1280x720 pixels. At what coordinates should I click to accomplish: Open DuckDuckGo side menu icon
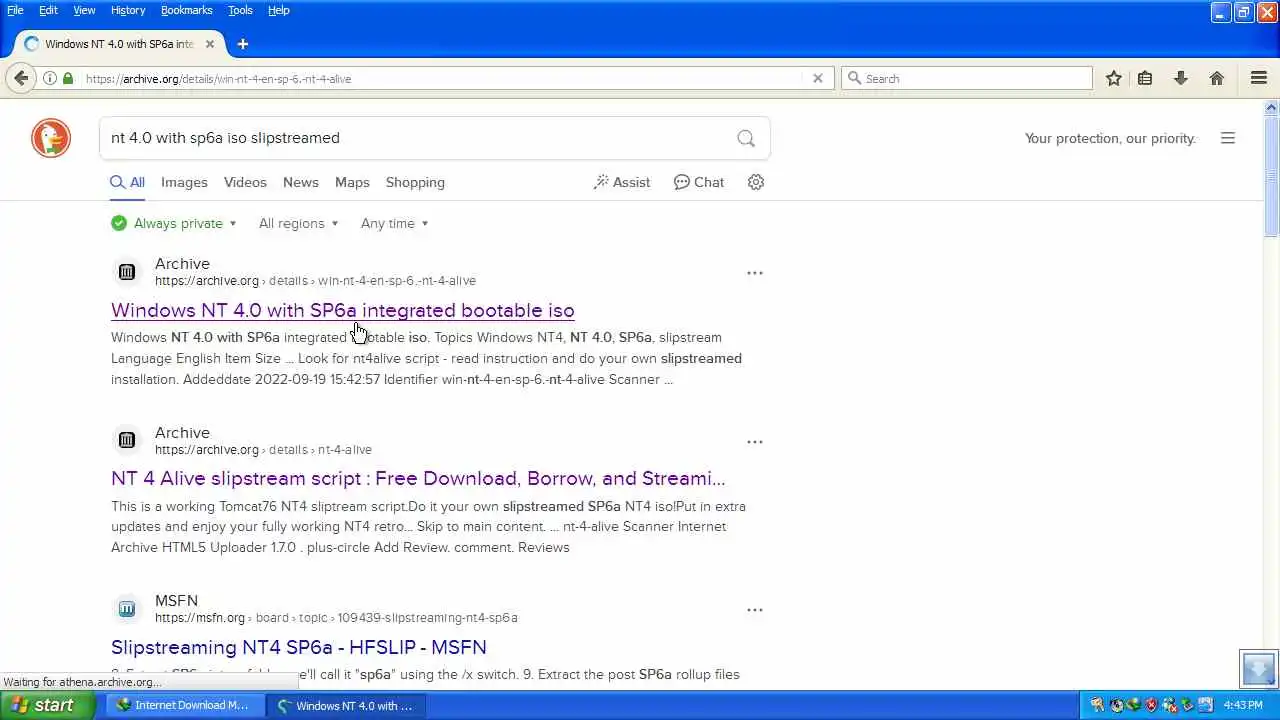(x=1228, y=138)
